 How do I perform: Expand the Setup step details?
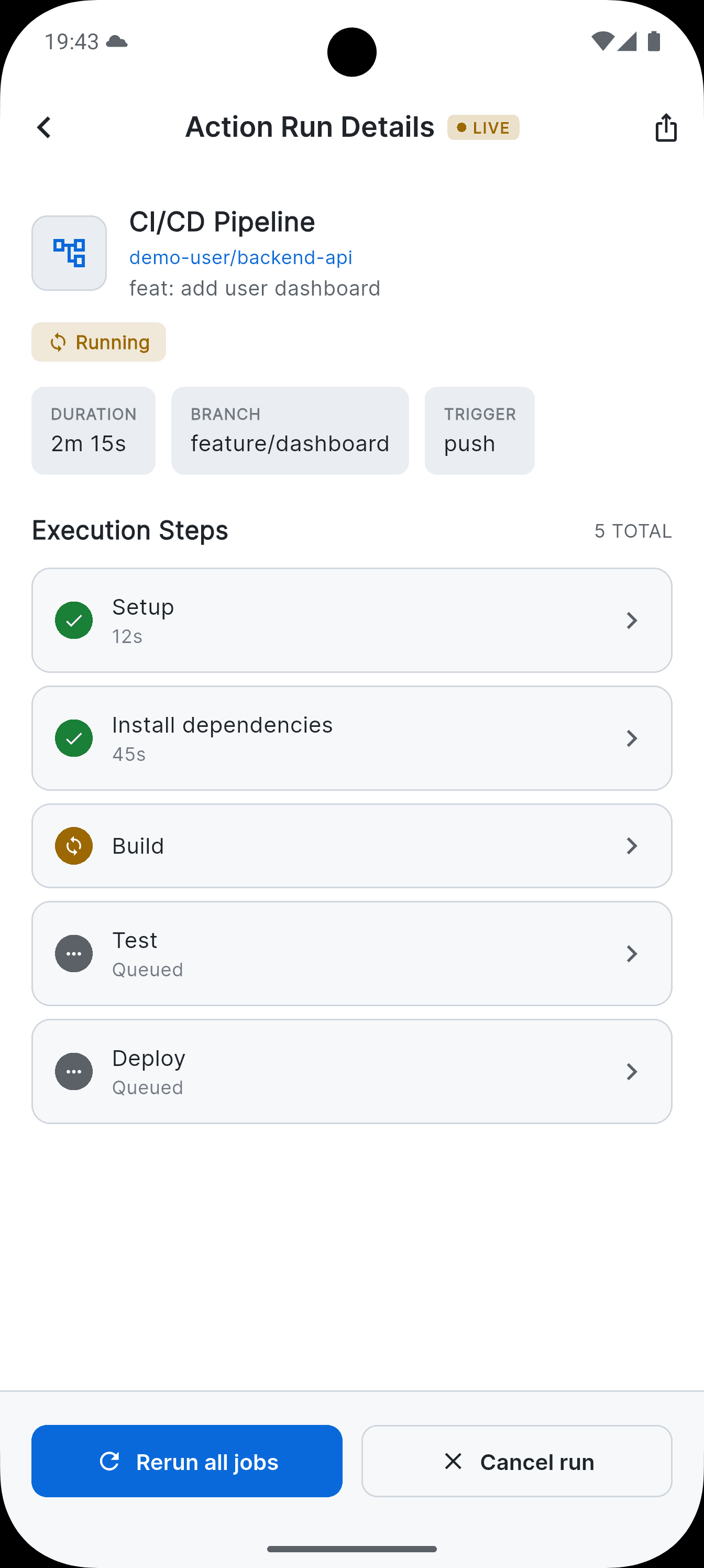click(x=632, y=619)
